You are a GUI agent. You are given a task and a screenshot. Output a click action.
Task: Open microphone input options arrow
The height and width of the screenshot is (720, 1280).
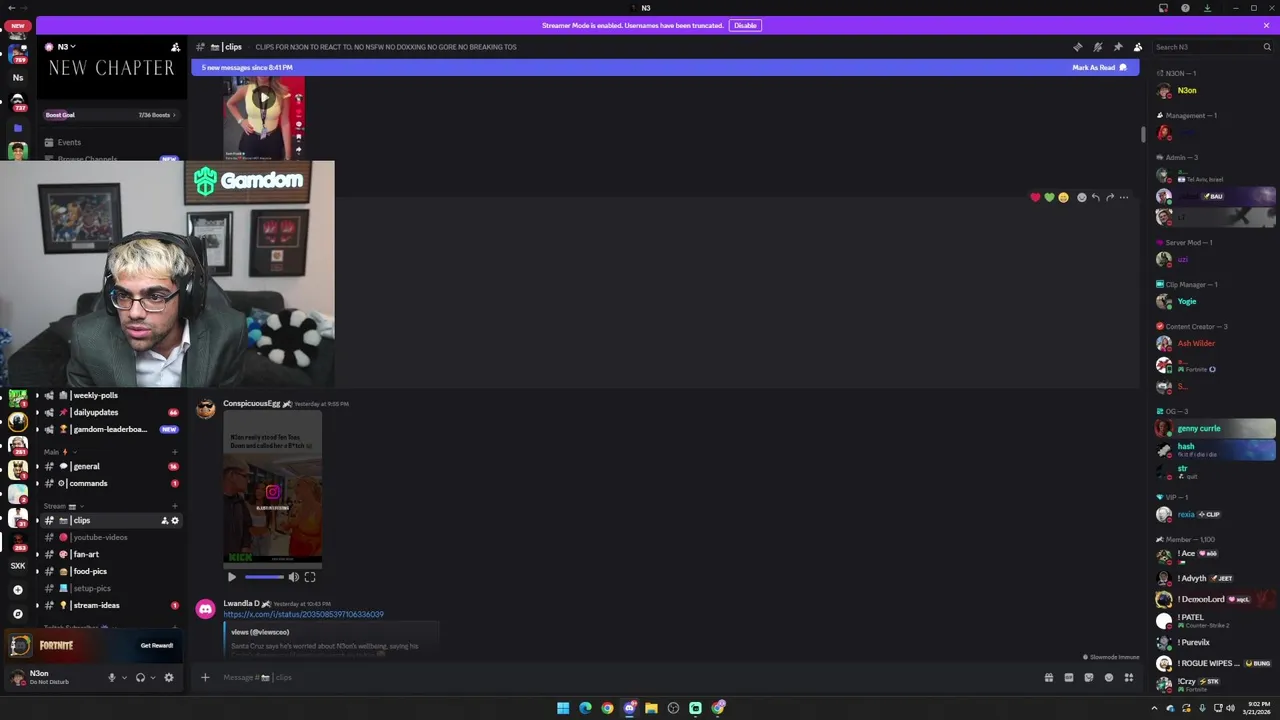pos(124,677)
